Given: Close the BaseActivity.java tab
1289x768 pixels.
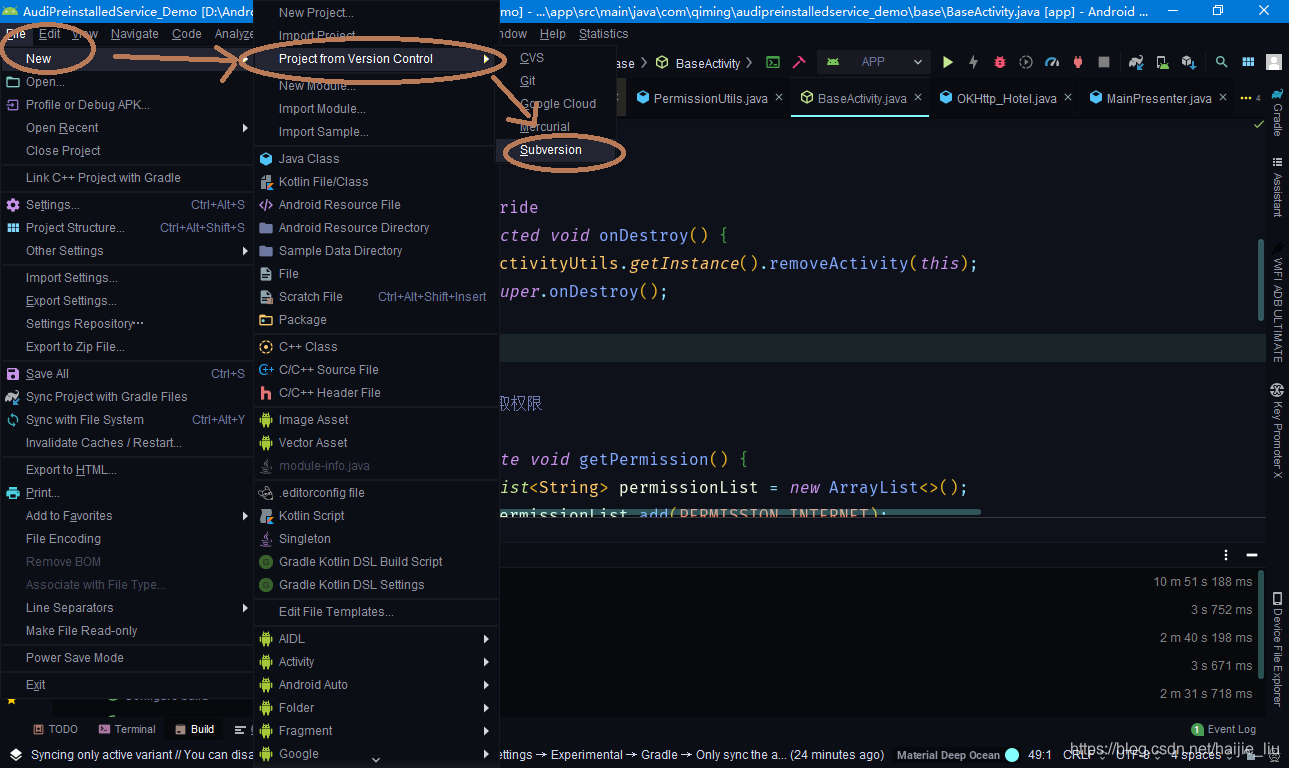Looking at the screenshot, I should [x=918, y=98].
